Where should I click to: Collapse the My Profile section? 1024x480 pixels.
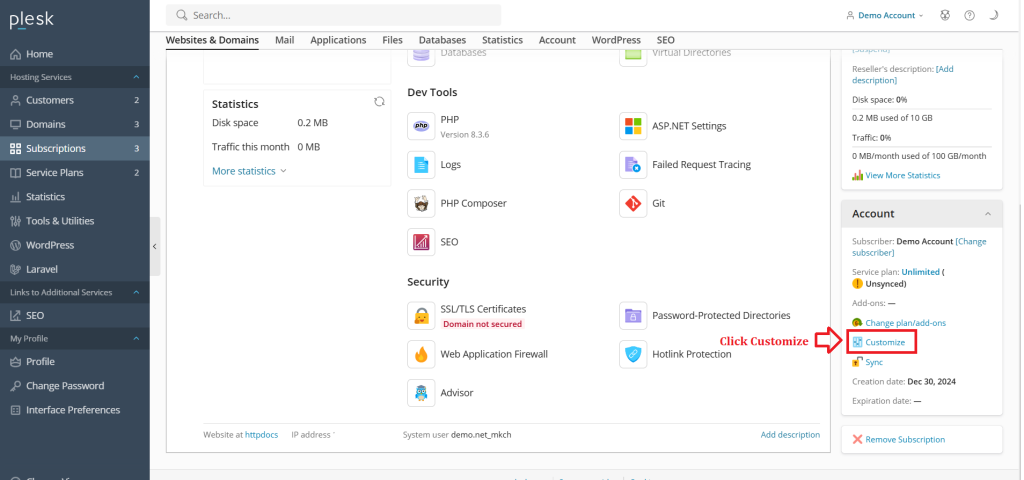[136, 339]
